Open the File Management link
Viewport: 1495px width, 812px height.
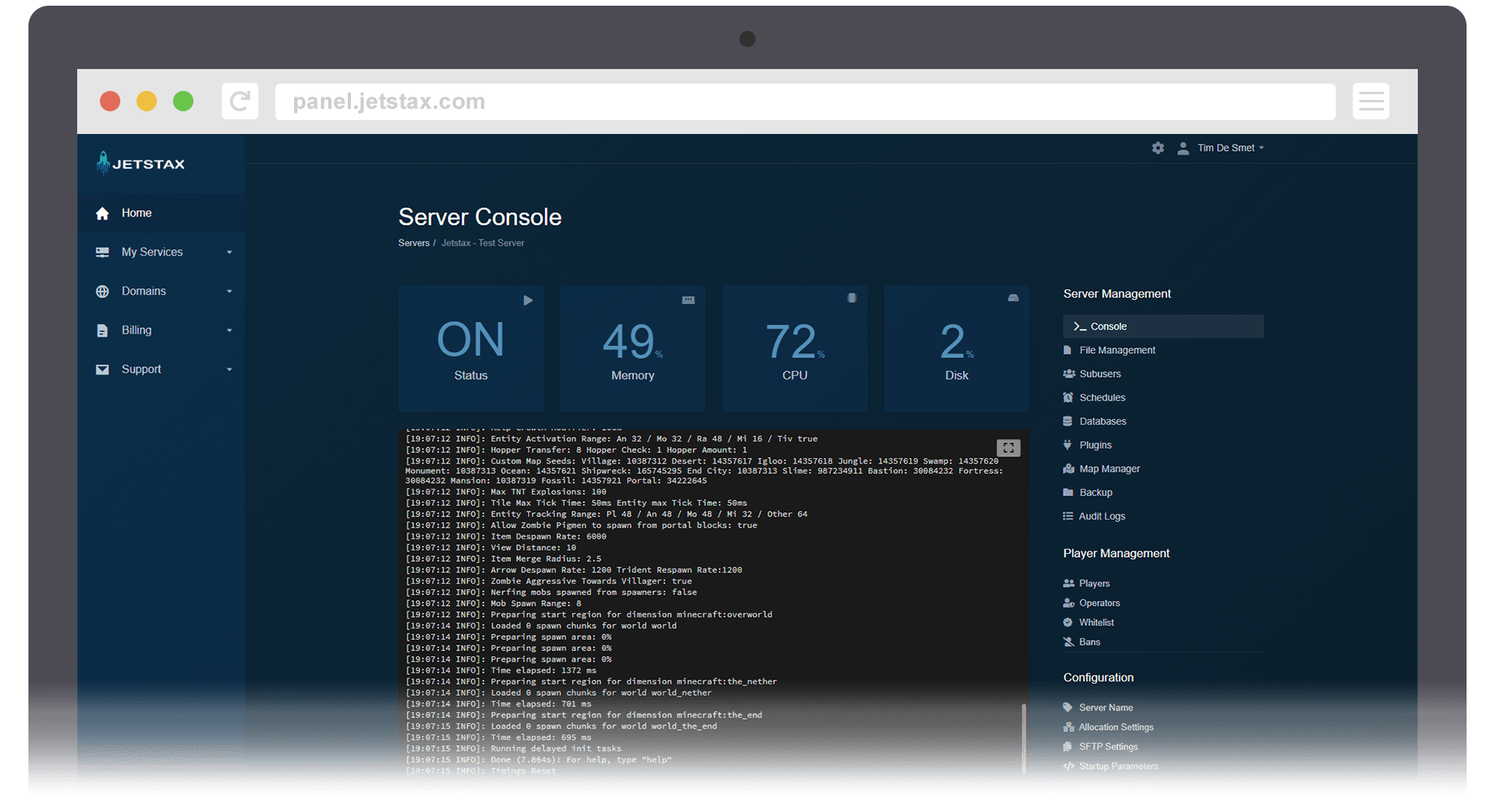coord(1117,350)
